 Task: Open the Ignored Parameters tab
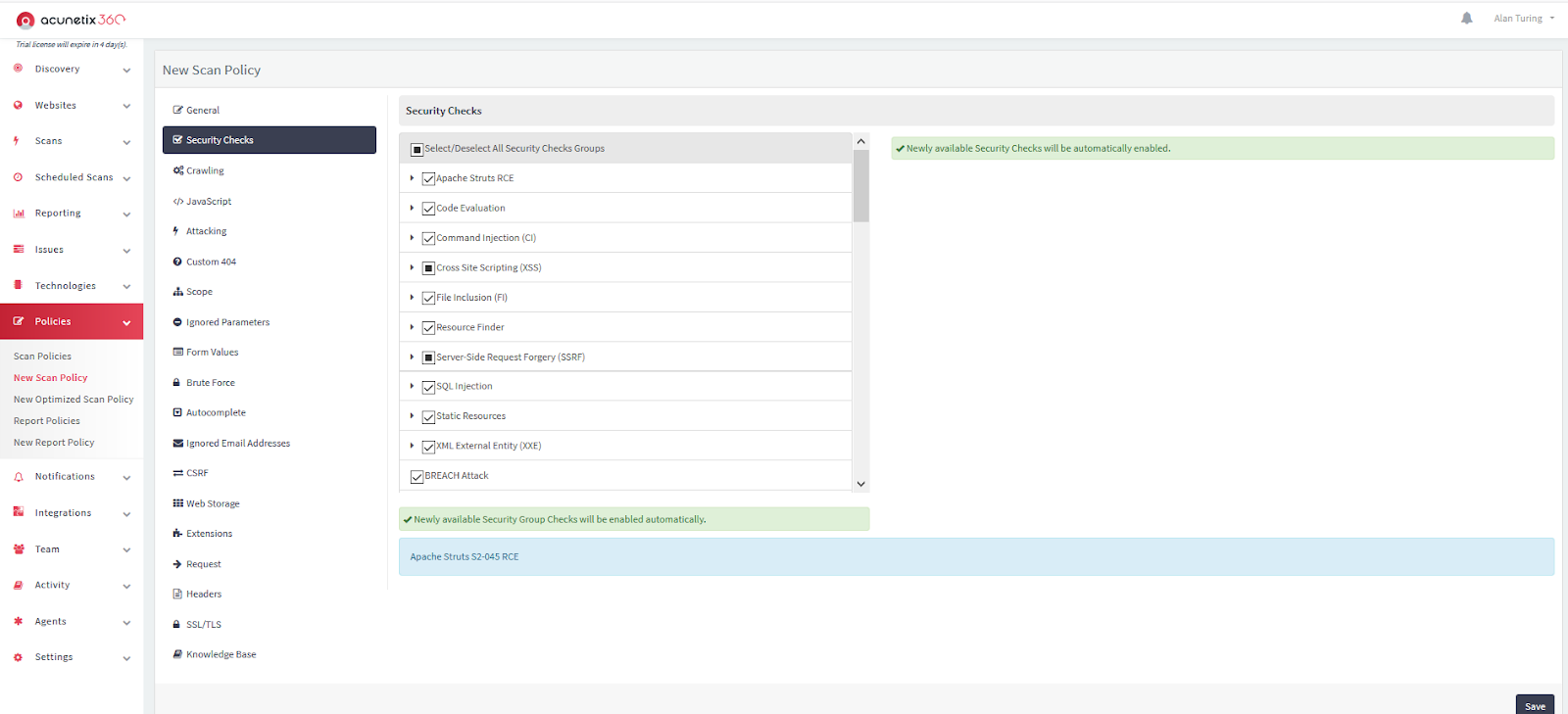click(x=269, y=322)
